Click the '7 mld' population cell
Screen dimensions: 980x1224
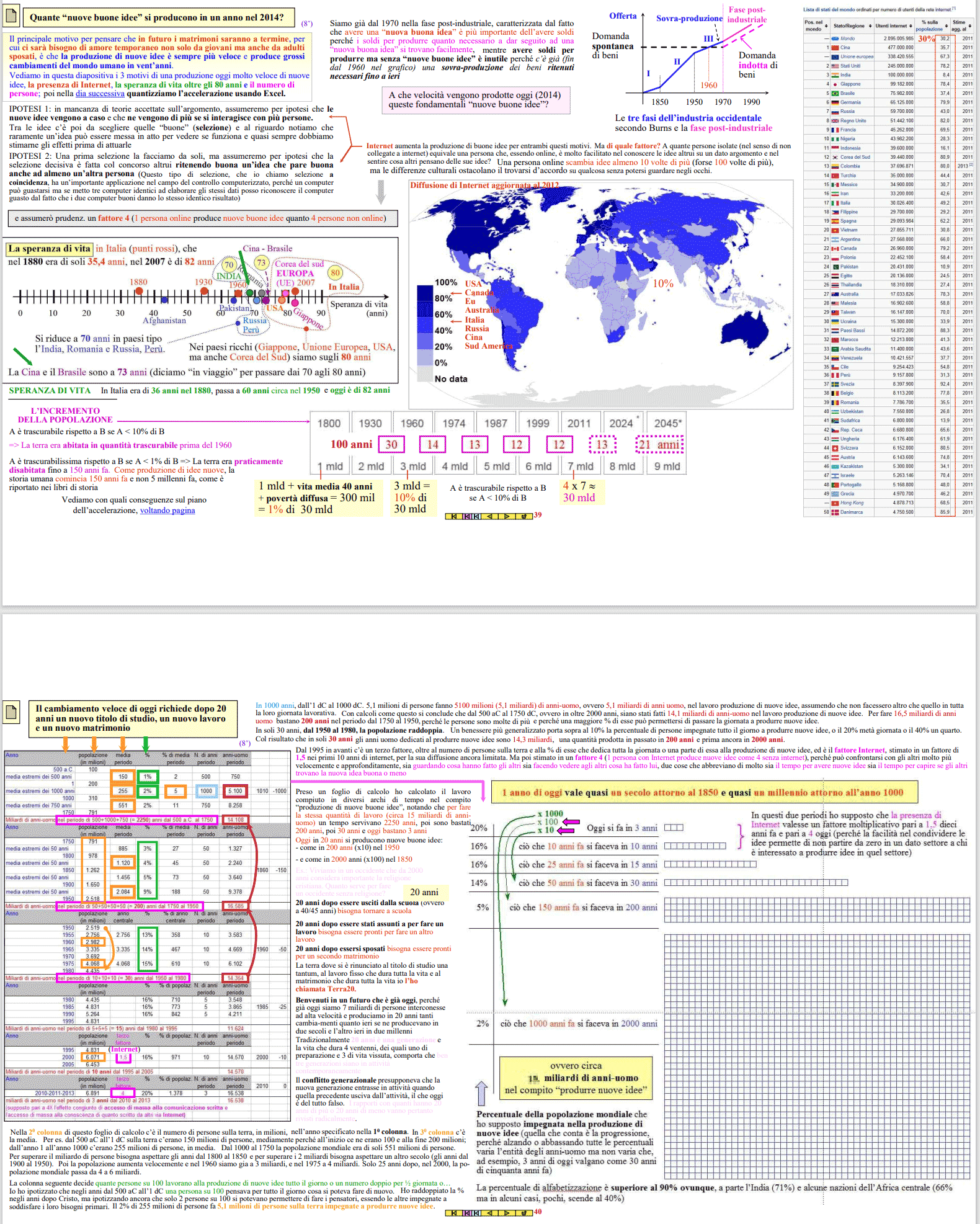(580, 466)
